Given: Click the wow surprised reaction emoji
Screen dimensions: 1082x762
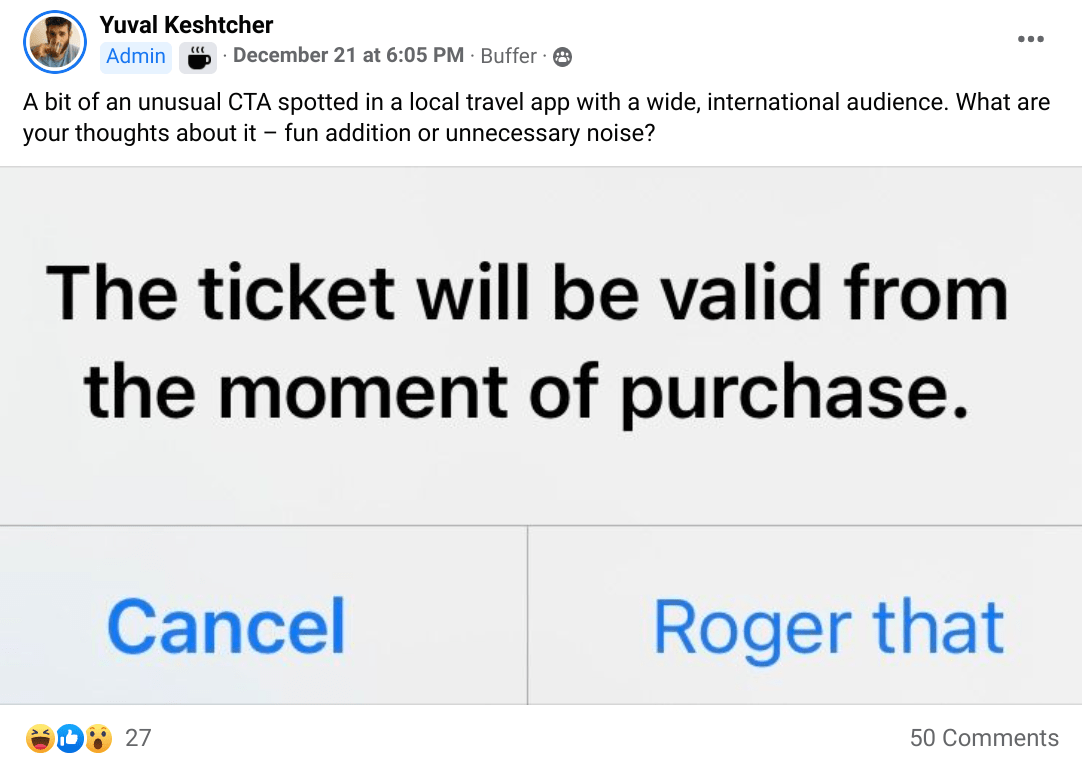Looking at the screenshot, I should (x=98, y=738).
